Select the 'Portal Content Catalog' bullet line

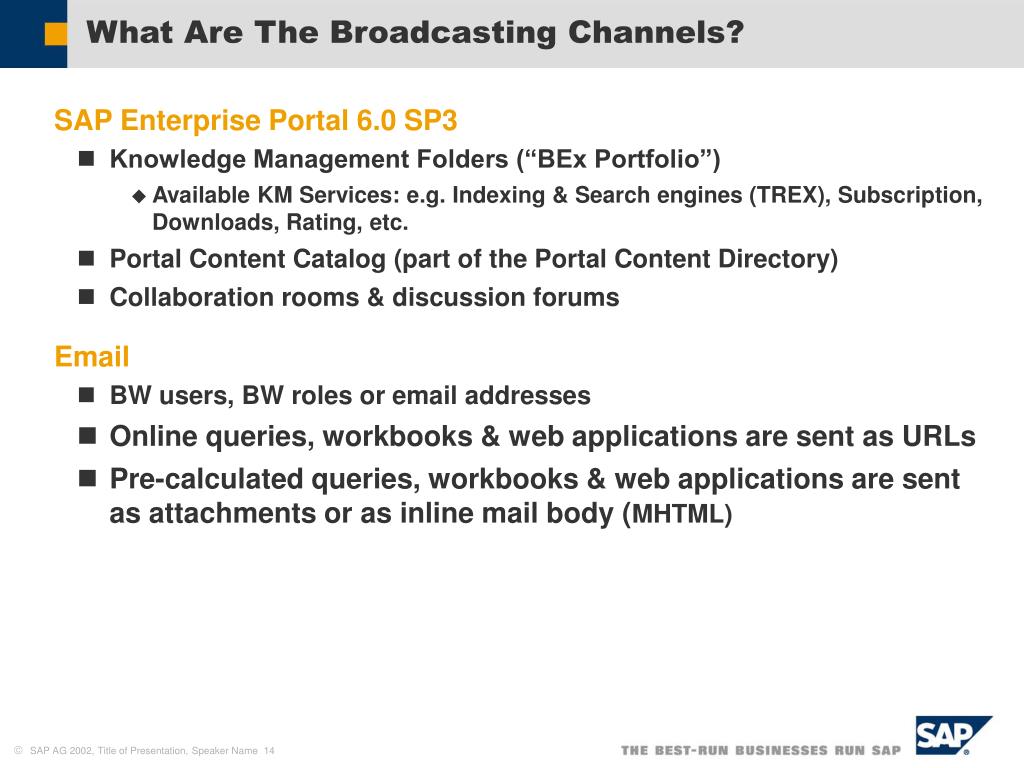click(473, 259)
